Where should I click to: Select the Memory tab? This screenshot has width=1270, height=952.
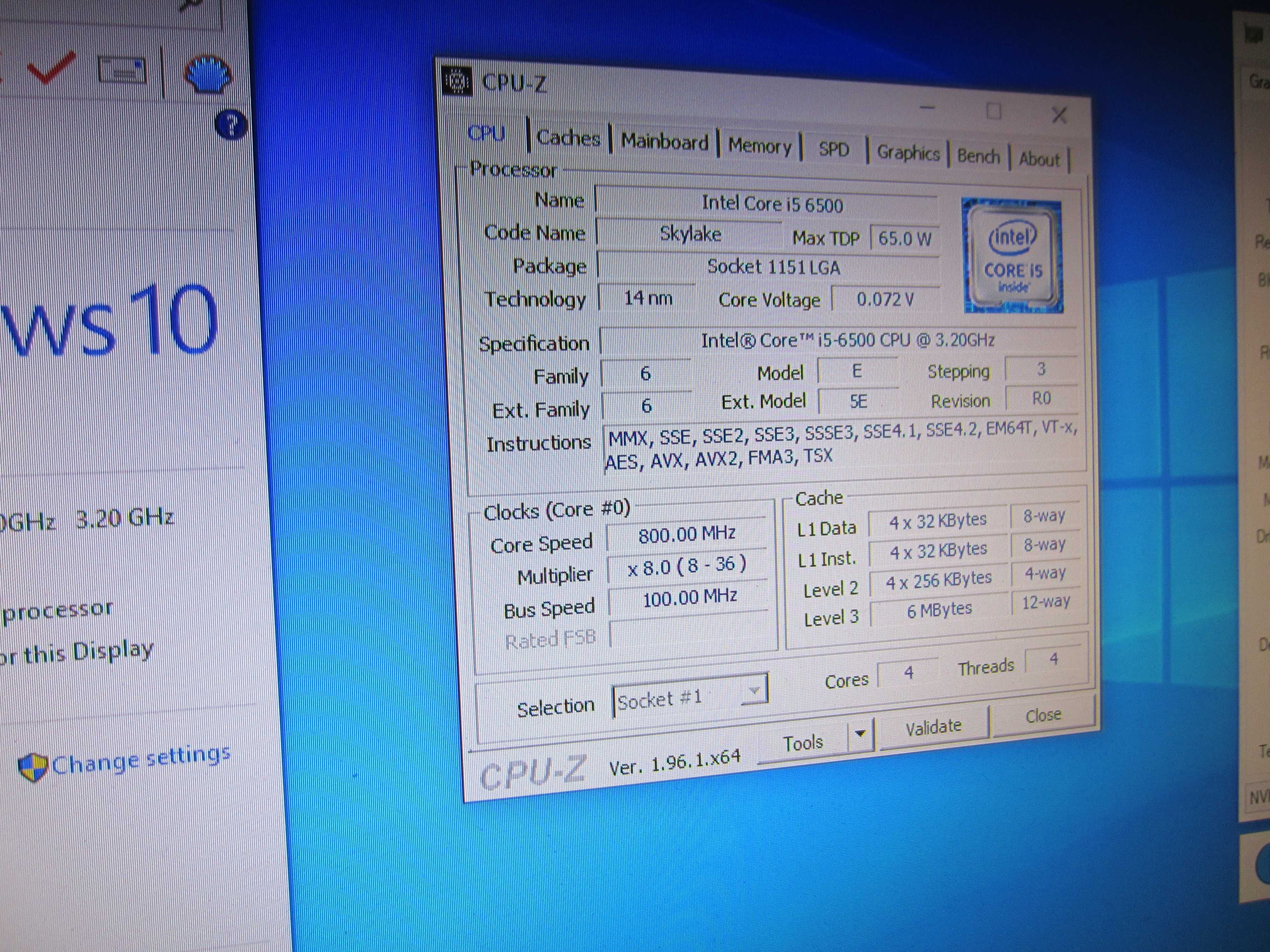[759, 146]
